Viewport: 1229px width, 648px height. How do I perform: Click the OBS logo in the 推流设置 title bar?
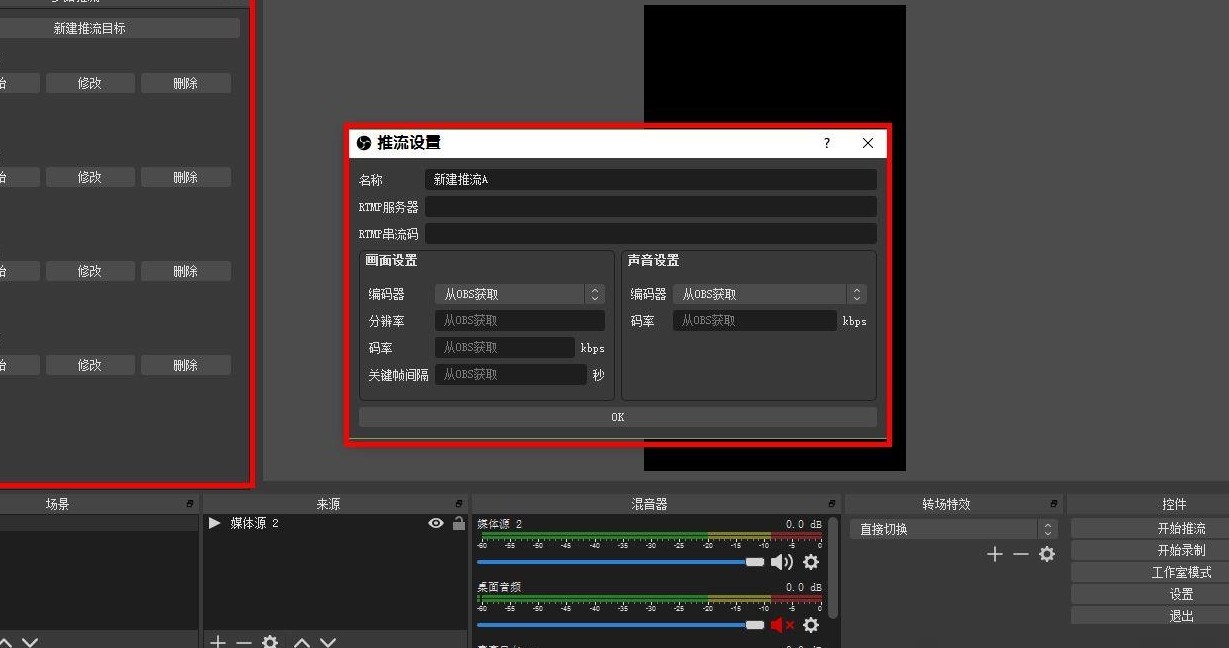(364, 143)
